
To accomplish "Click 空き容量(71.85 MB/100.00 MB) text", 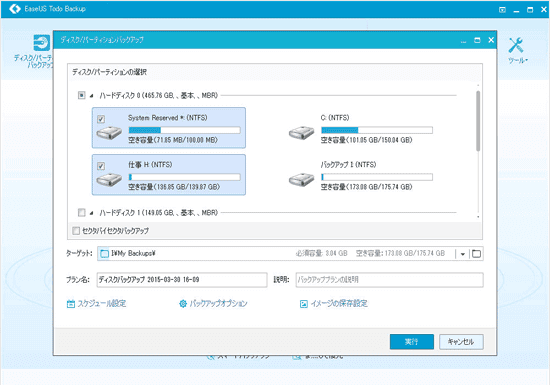I will (173, 140).
